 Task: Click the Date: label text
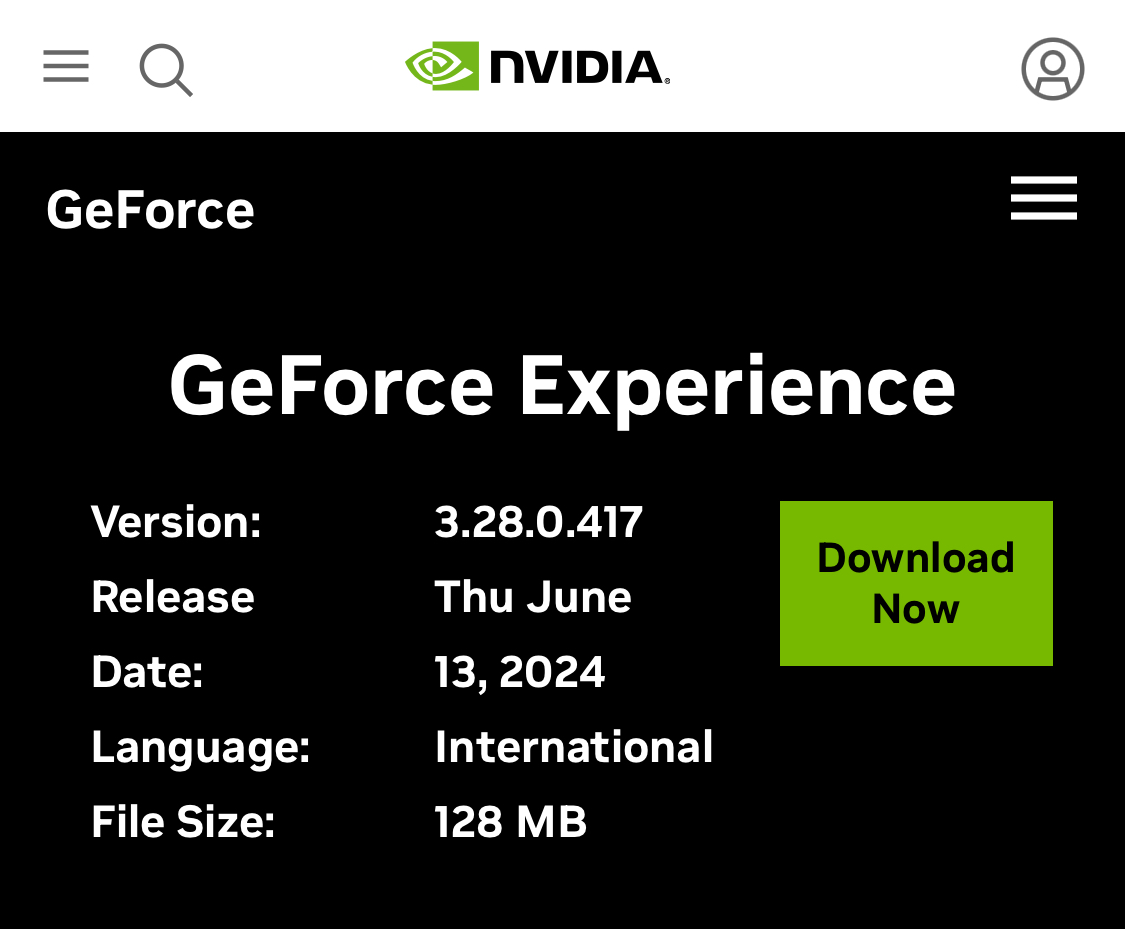click(147, 672)
